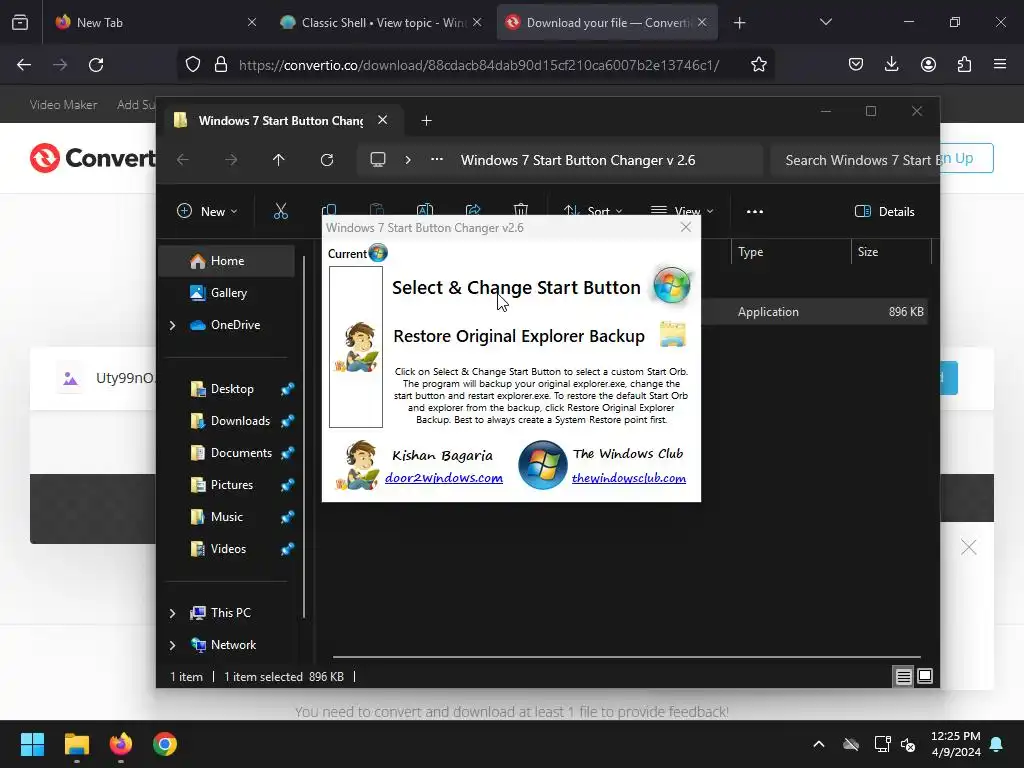Image resolution: width=1024 pixels, height=768 pixels.
Task: Open the Firefox downloads panel
Action: (891, 64)
